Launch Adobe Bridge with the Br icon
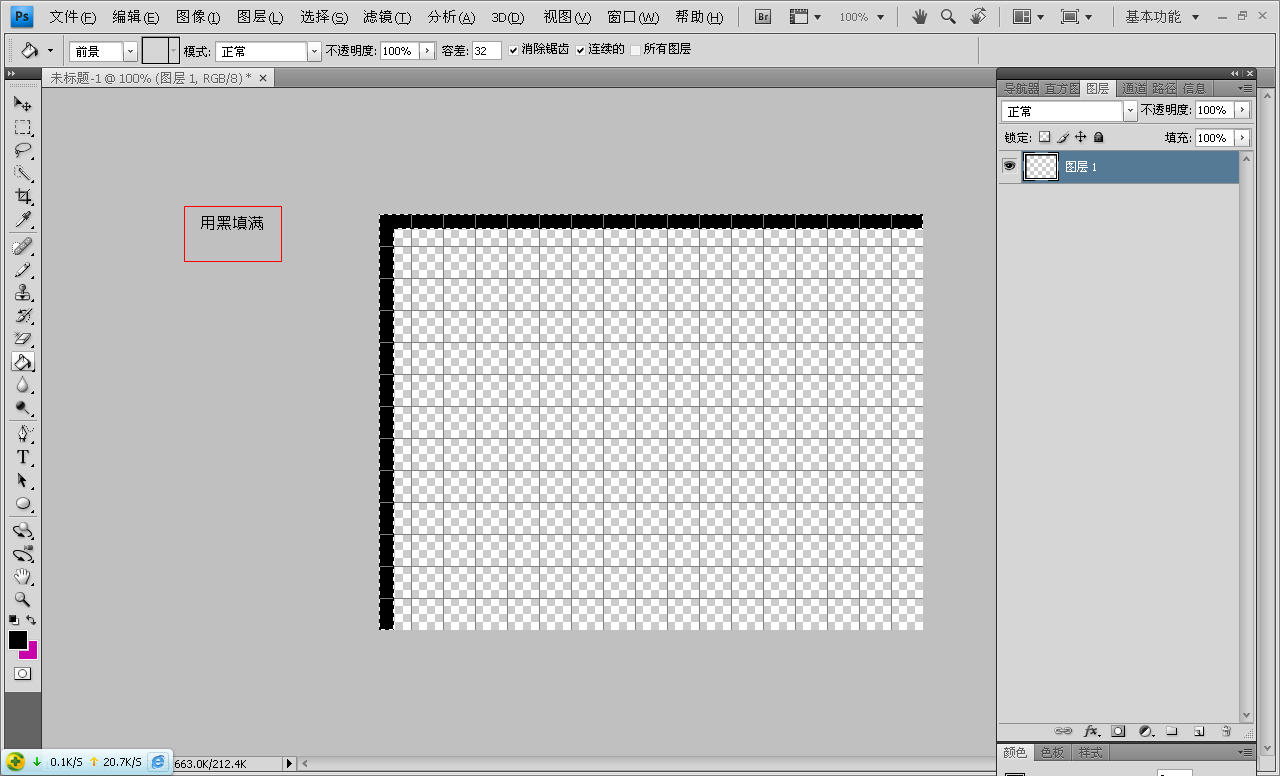Viewport: 1280px width, 776px height. tap(763, 17)
